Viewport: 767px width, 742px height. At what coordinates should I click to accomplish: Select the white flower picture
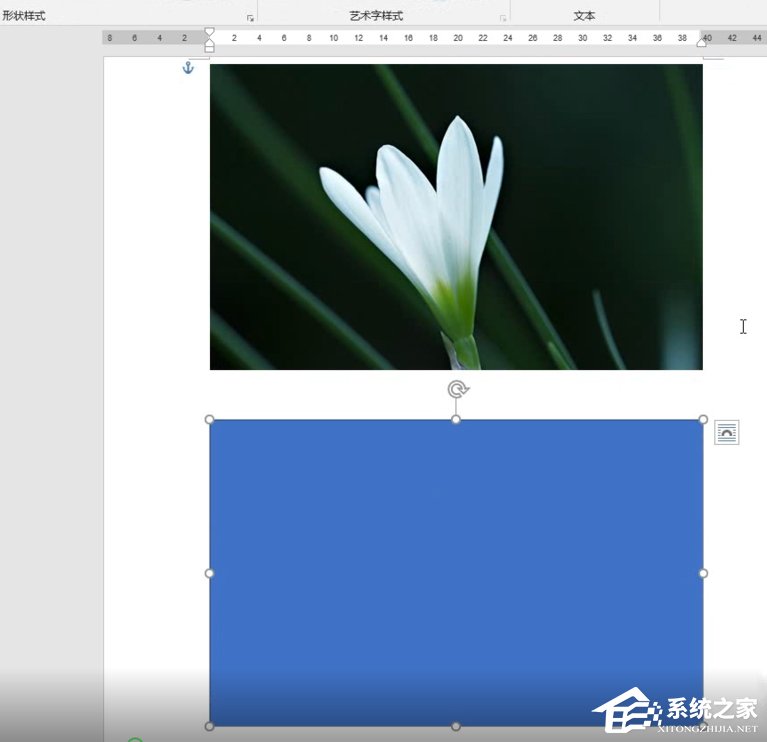456,217
